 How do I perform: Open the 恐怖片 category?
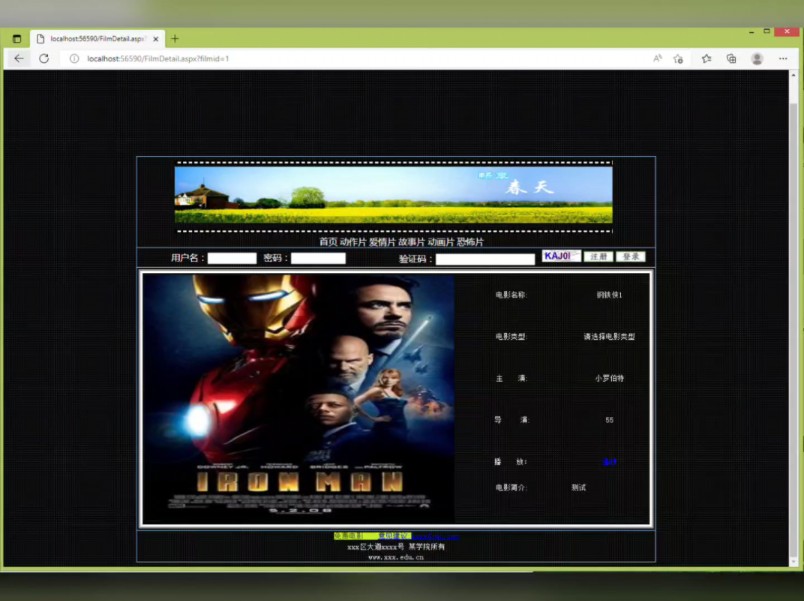(470, 242)
